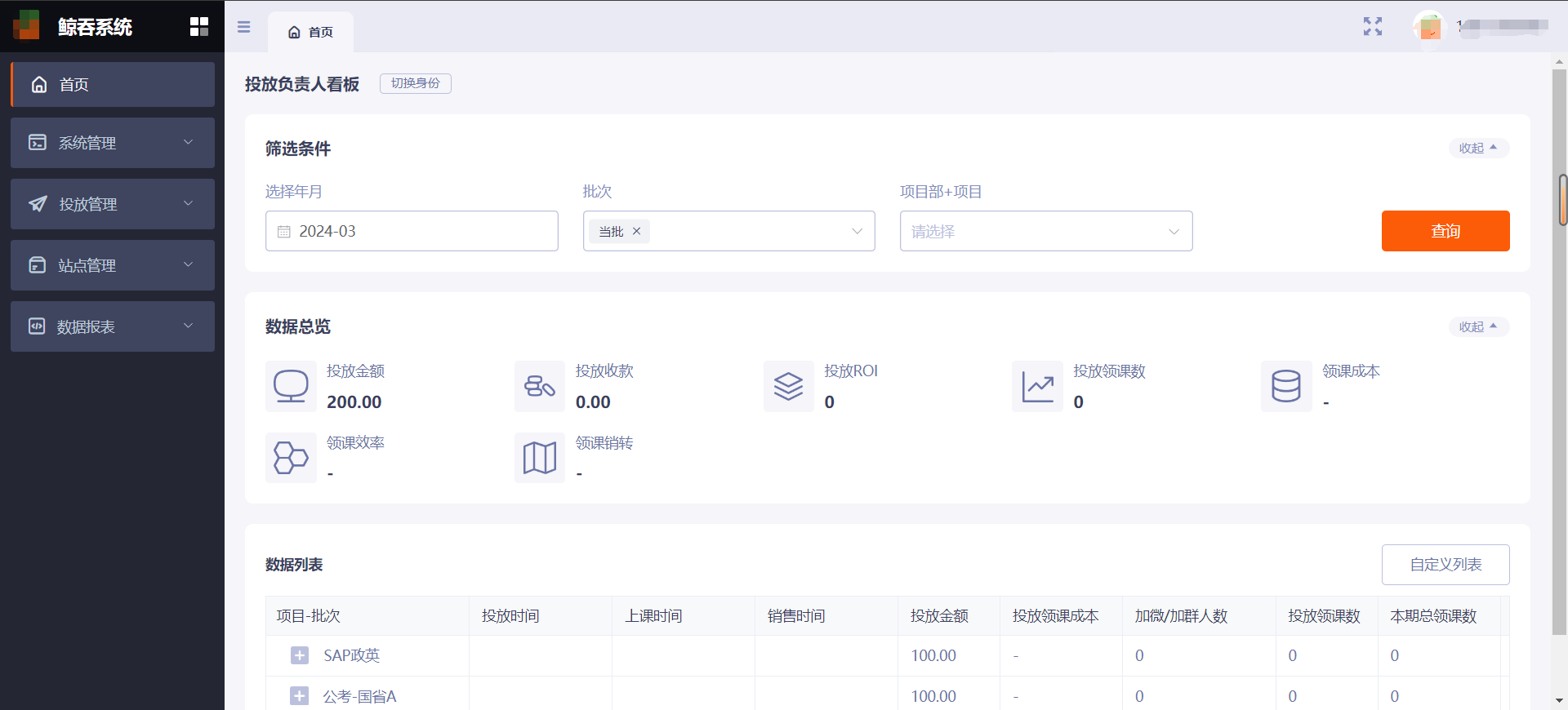The image size is (1568, 710).
Task: Click the 领课成本 database icon
Action: coord(1286,386)
